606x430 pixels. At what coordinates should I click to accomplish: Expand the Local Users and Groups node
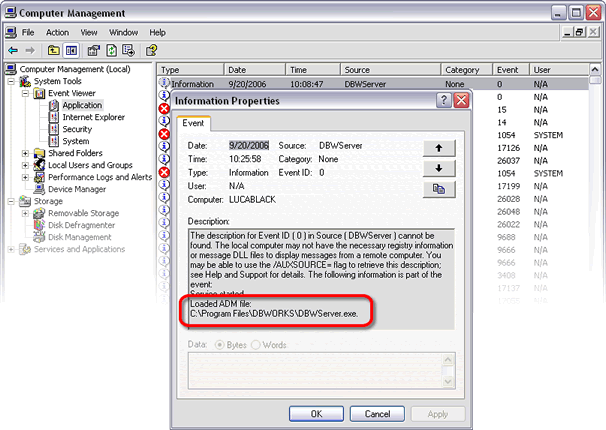coord(26,165)
